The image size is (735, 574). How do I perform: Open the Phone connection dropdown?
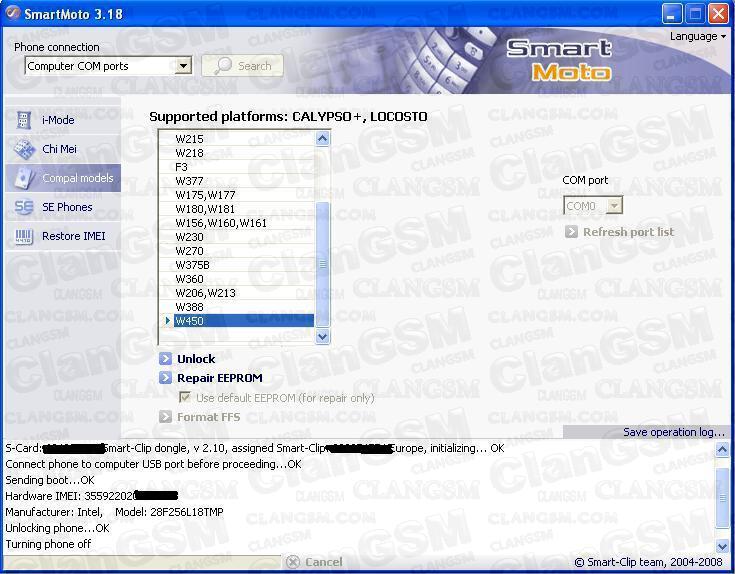point(183,66)
